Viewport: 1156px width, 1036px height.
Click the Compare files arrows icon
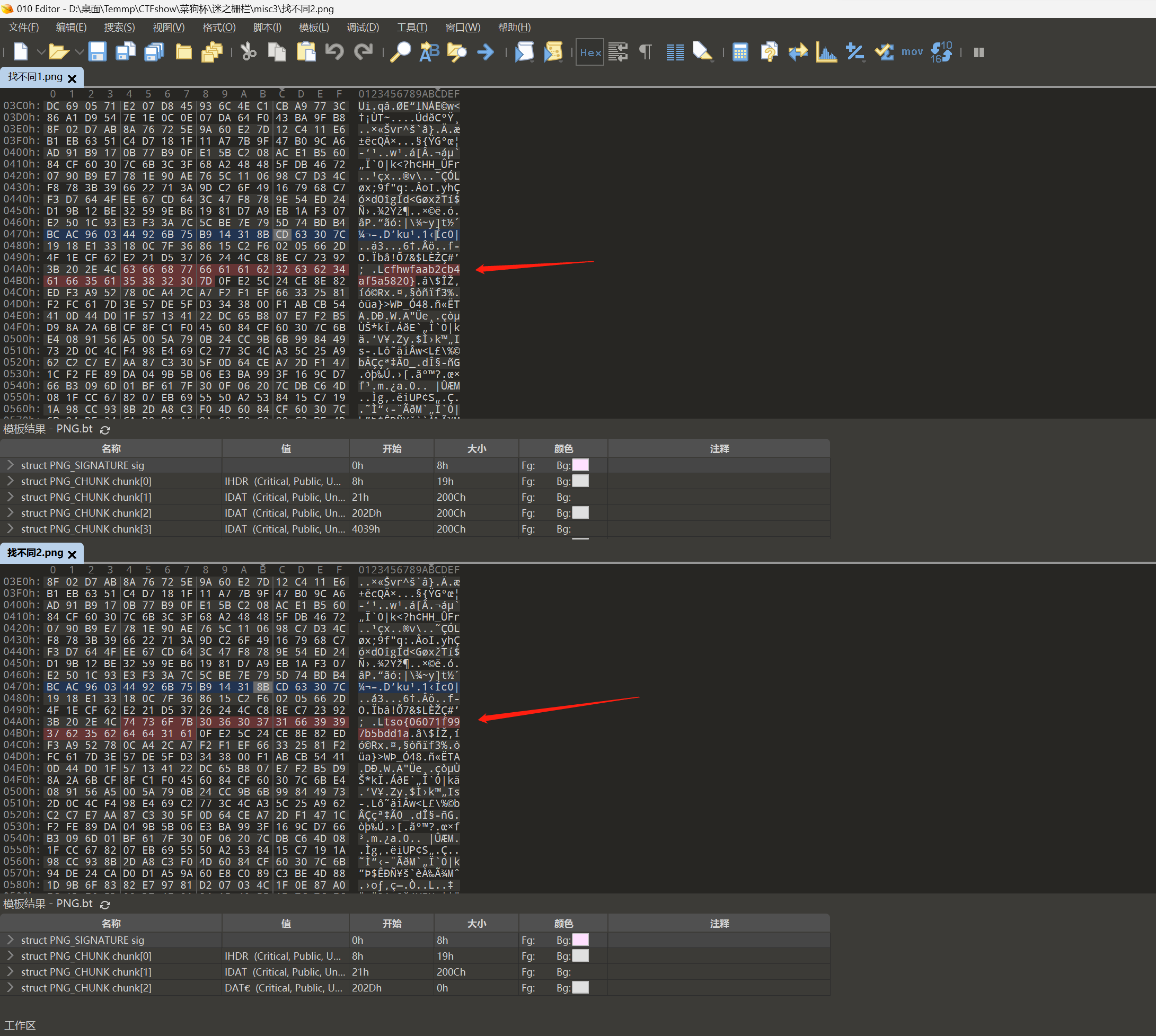[x=798, y=52]
